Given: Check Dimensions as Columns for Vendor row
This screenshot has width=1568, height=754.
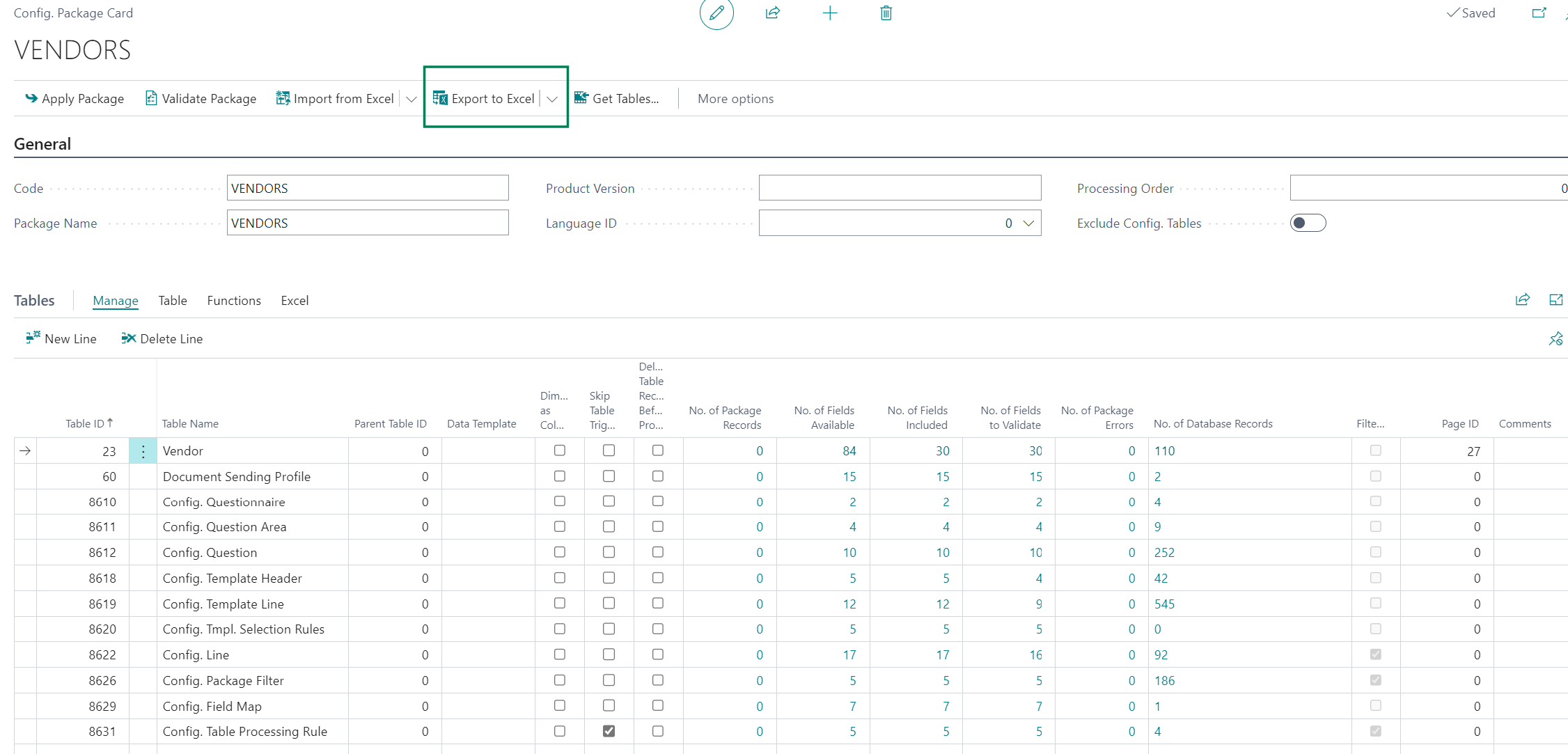Looking at the screenshot, I should (x=559, y=450).
